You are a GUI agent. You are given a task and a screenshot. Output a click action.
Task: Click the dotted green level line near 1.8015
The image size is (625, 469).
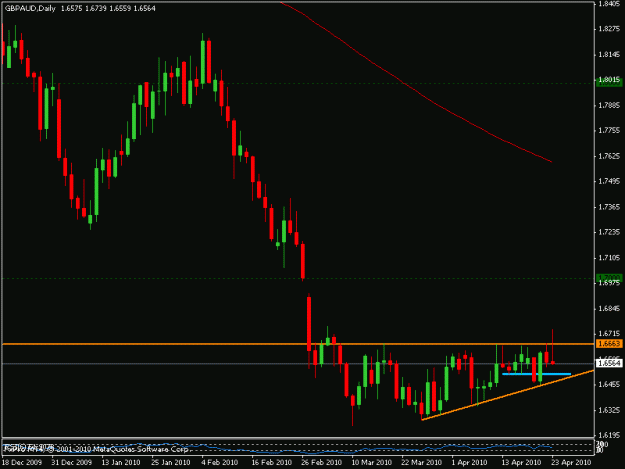pos(298,83)
